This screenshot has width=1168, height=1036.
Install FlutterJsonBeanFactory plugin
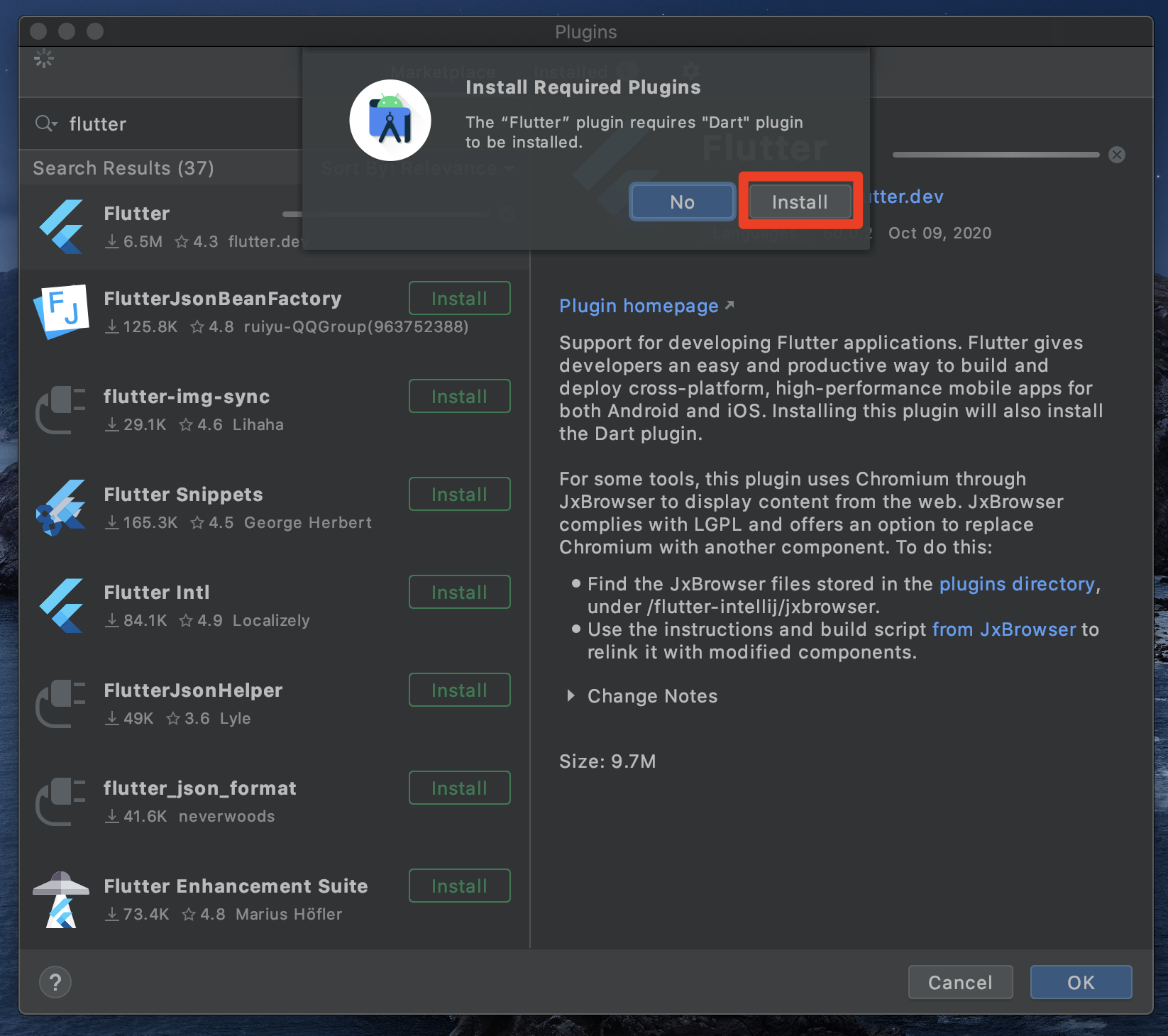[459, 298]
